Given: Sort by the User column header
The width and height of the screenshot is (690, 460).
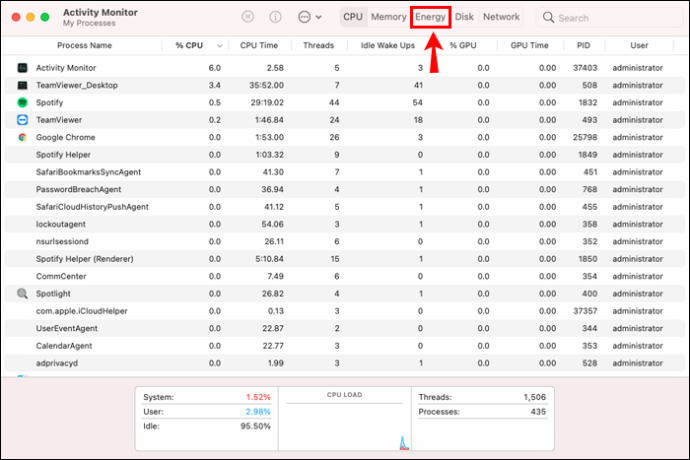Looking at the screenshot, I should [639, 45].
